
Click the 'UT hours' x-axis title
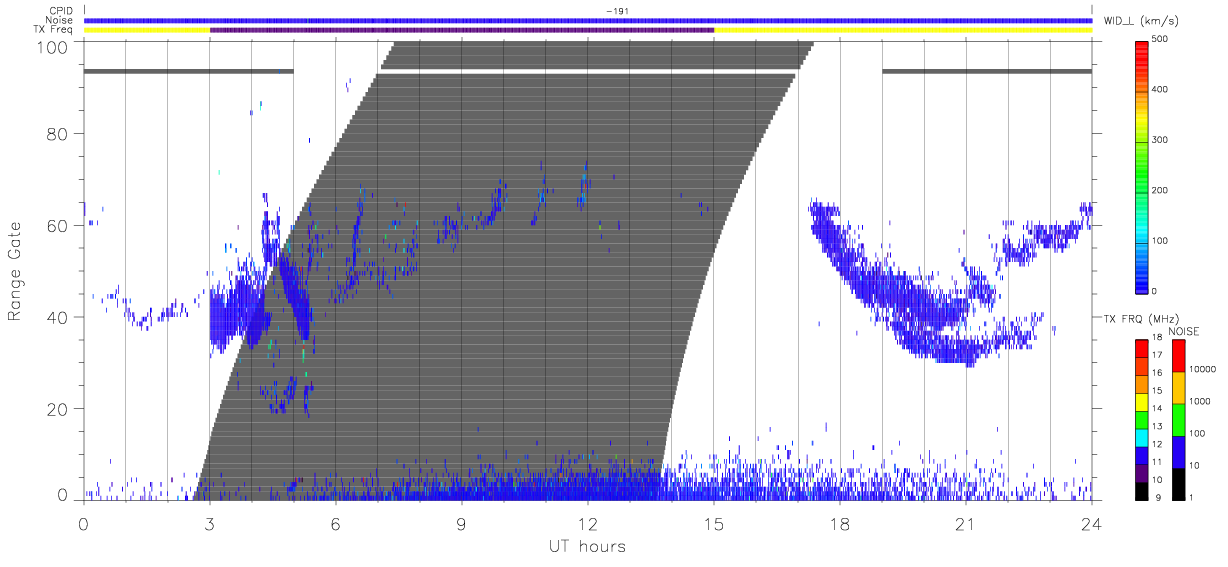586,547
